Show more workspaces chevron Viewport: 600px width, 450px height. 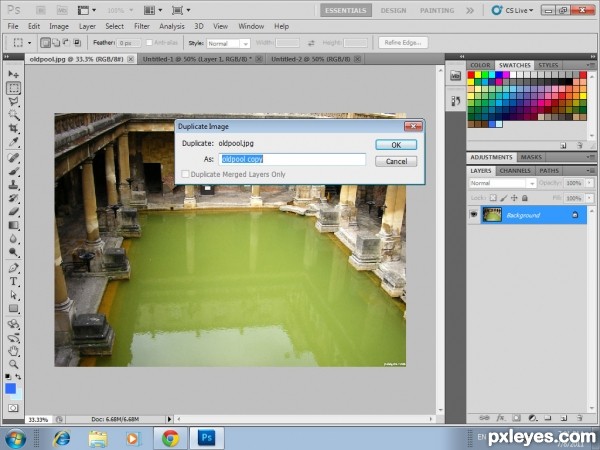click(x=470, y=10)
